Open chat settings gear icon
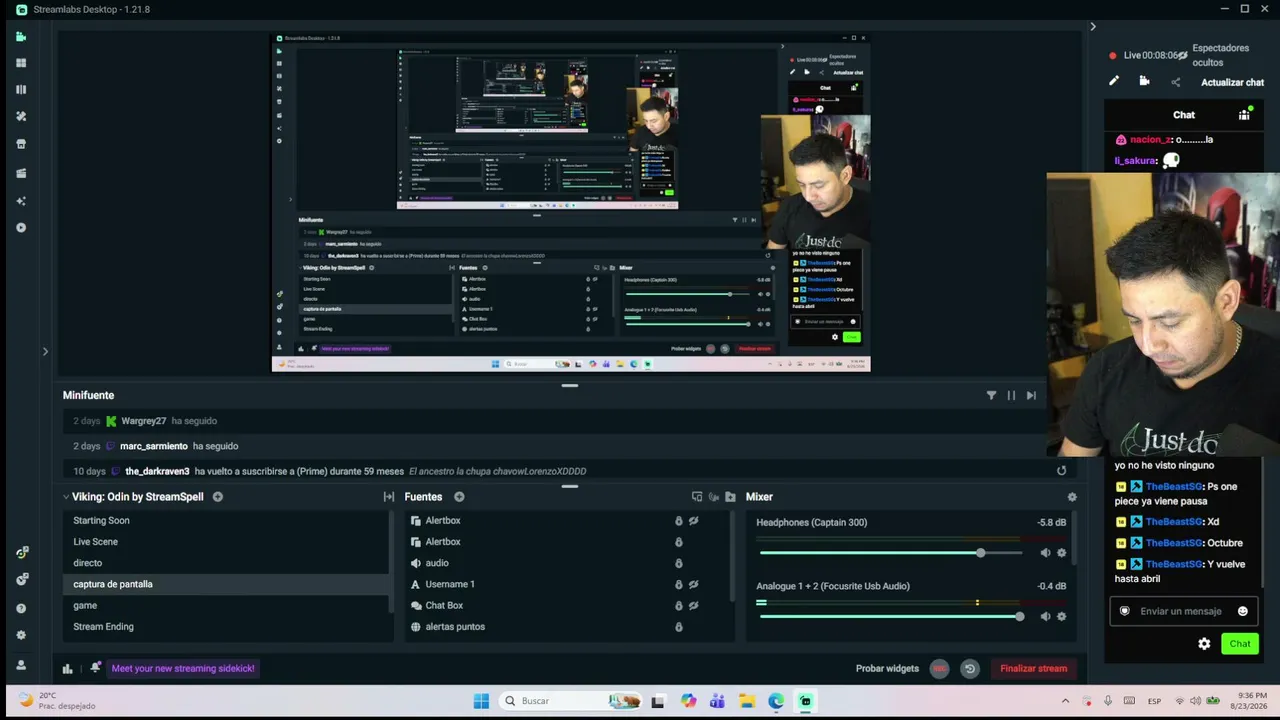 coord(1204,644)
